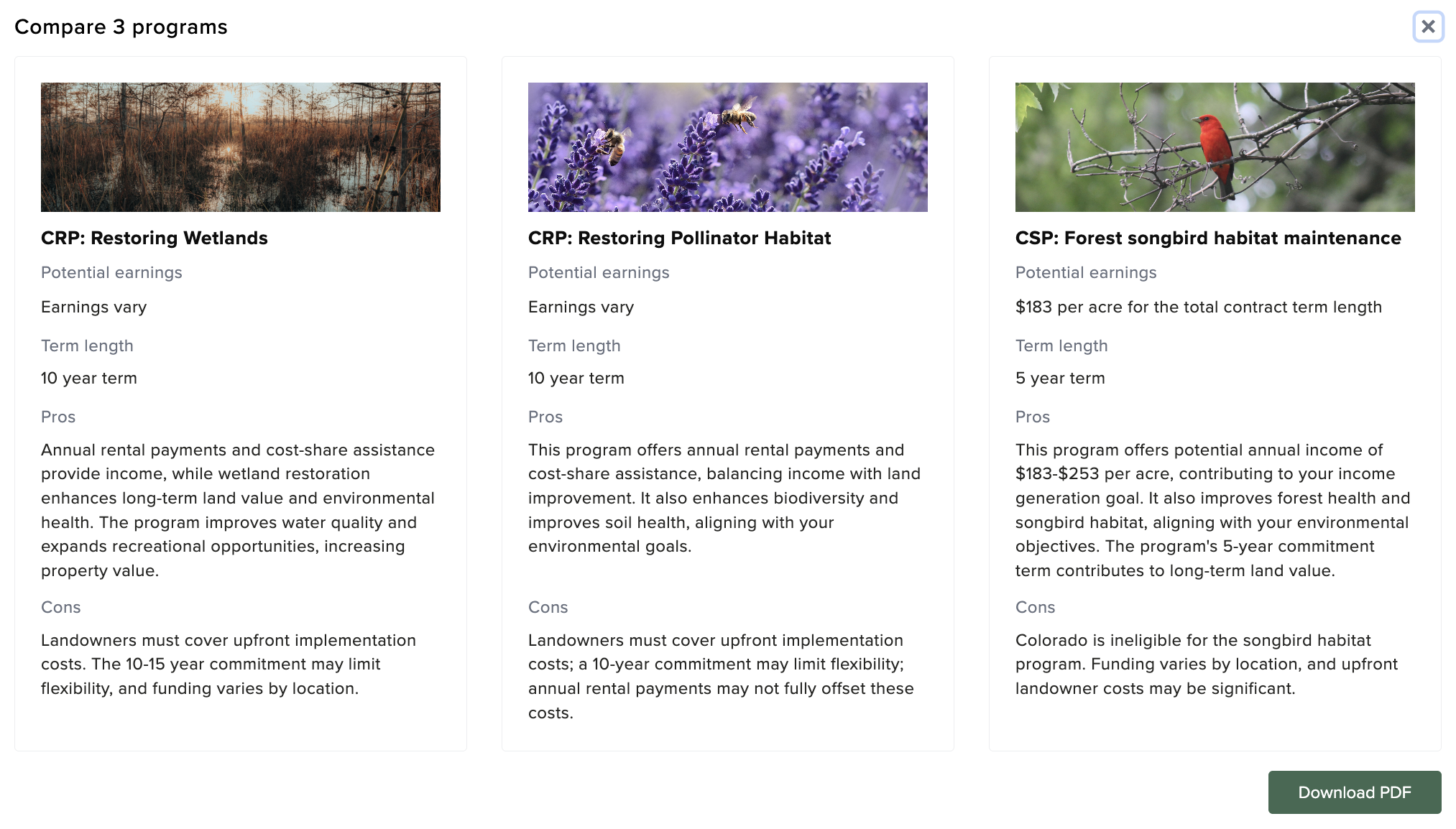Click the Compare 3 programs heading

click(121, 27)
